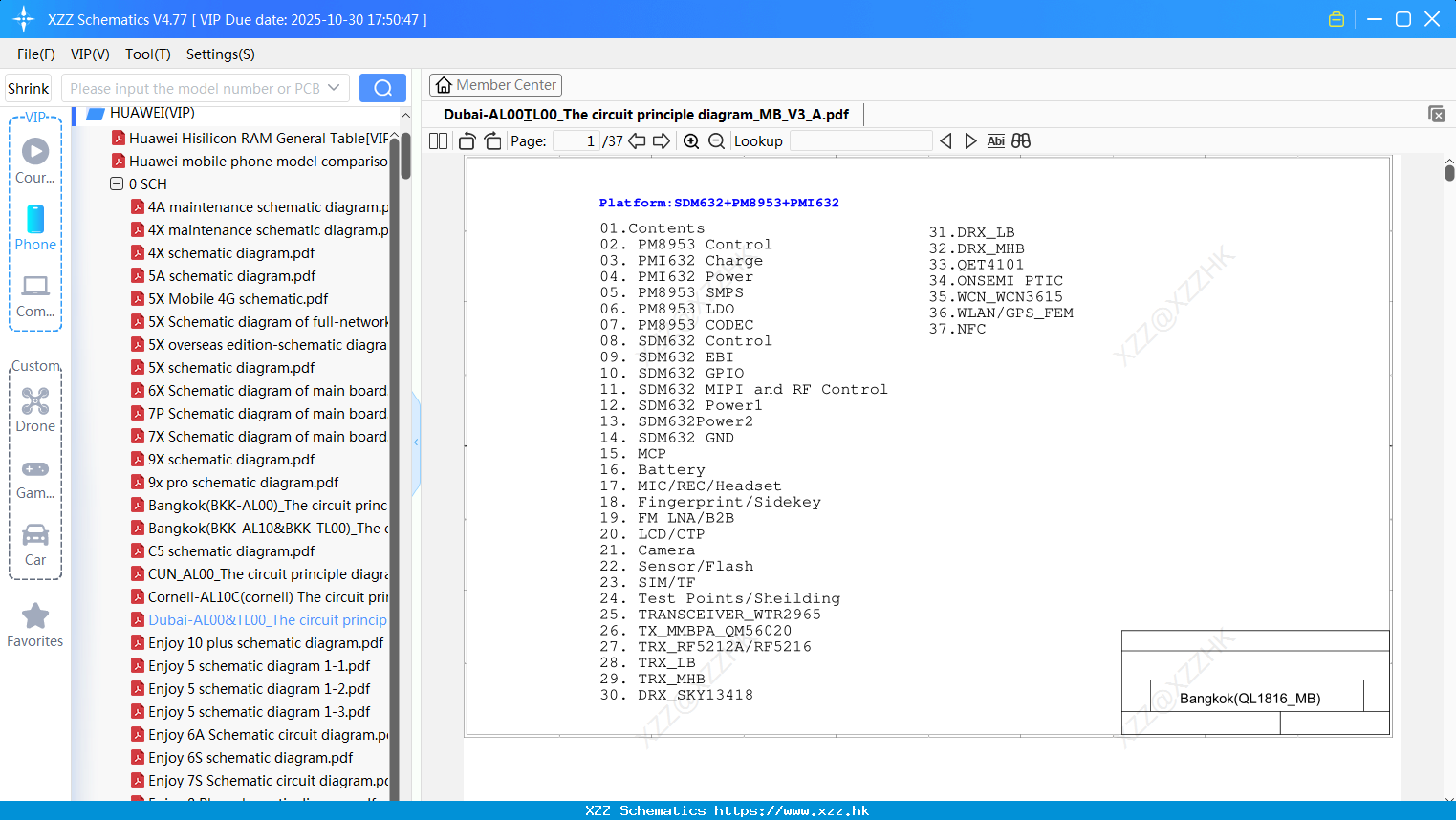
Task: Click the yellow toolbox title bar icon
Action: (x=1336, y=19)
